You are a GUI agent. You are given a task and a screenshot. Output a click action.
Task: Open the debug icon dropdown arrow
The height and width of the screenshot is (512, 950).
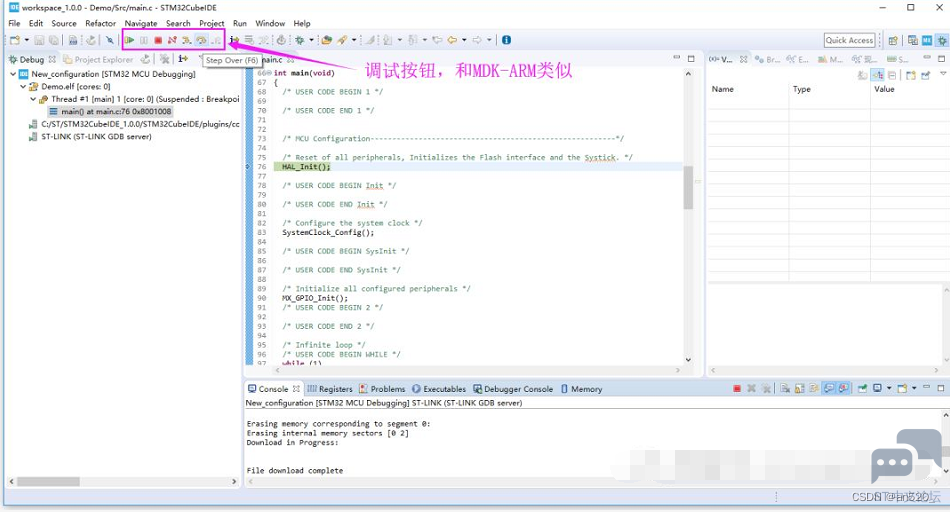coord(311,40)
